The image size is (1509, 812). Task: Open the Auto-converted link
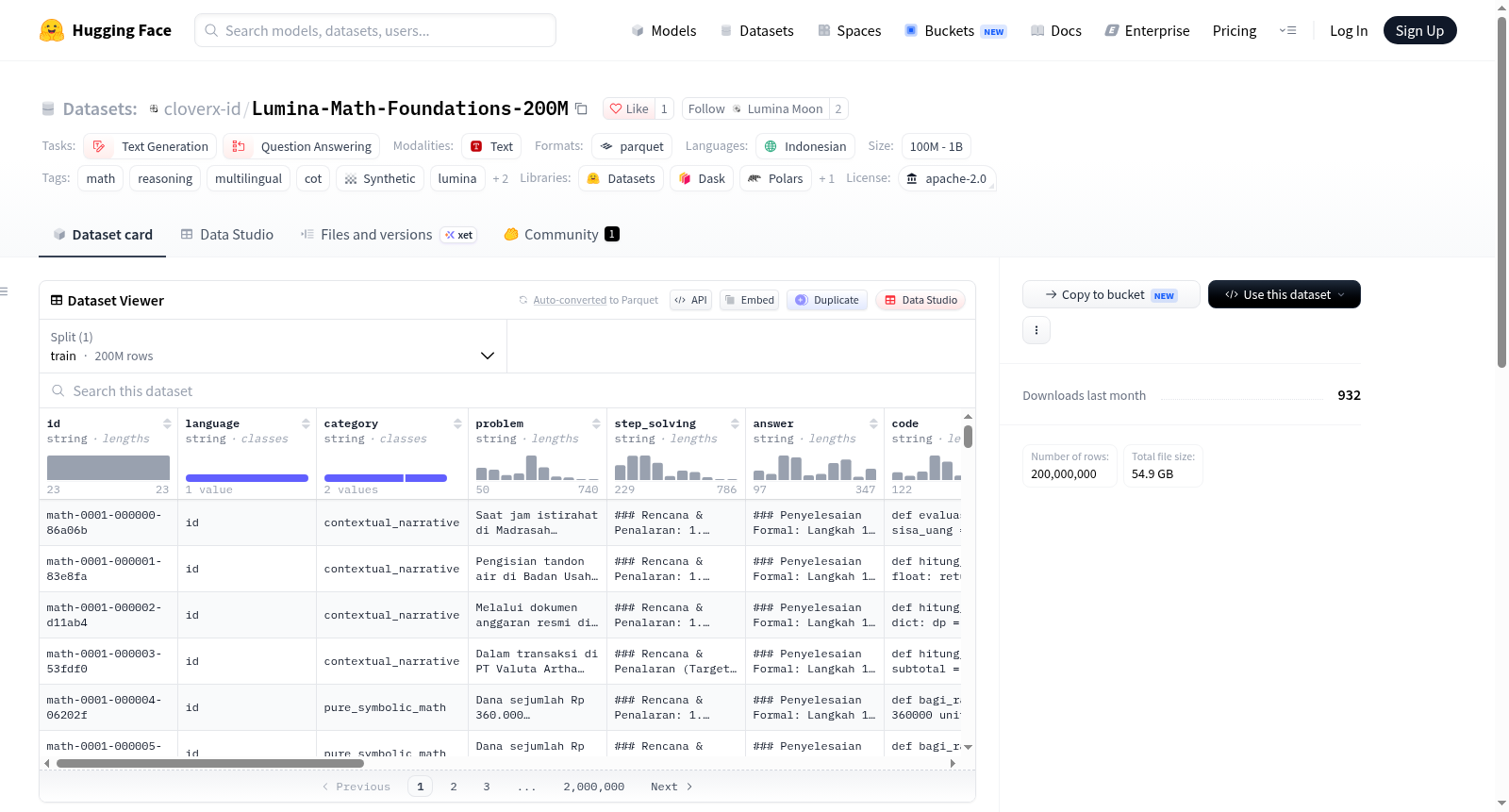(x=570, y=300)
